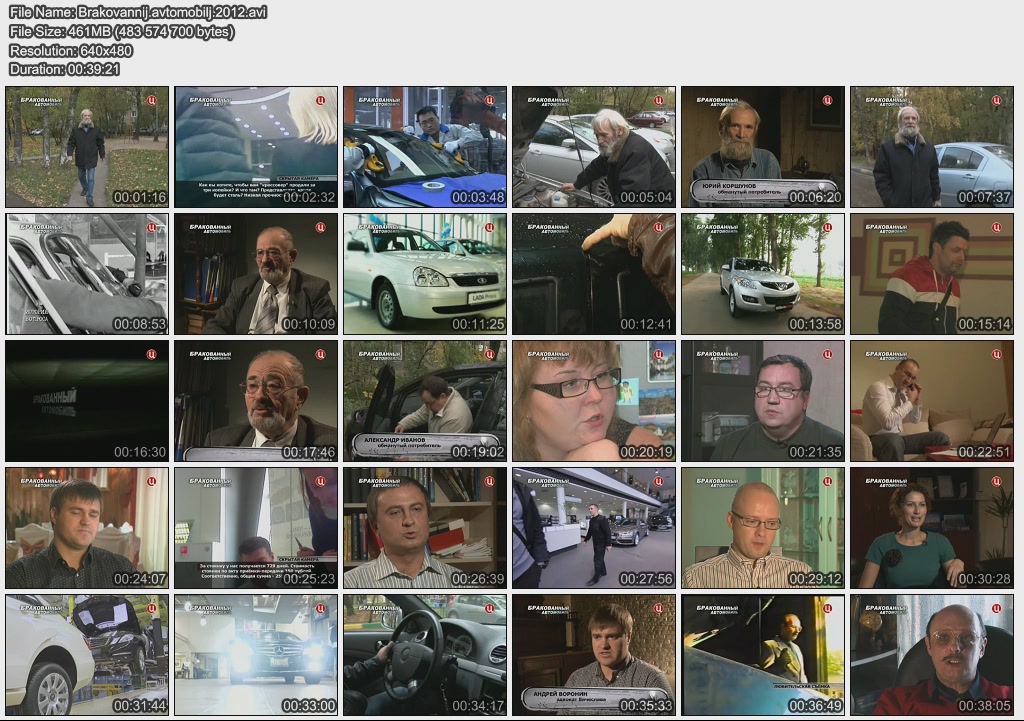
Task: Open the dark title frame at 00:16:30
Action: click(87, 401)
